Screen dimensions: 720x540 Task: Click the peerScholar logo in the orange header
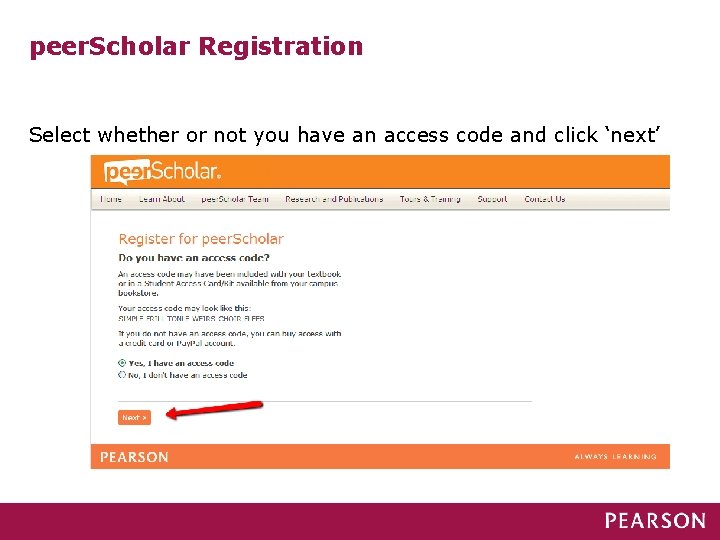coord(161,171)
